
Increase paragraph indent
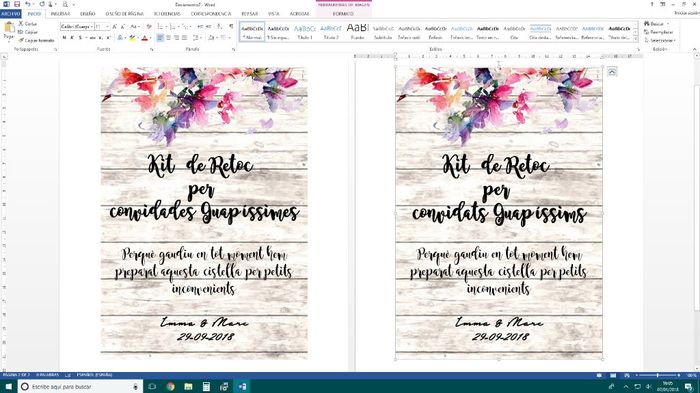coord(208,27)
